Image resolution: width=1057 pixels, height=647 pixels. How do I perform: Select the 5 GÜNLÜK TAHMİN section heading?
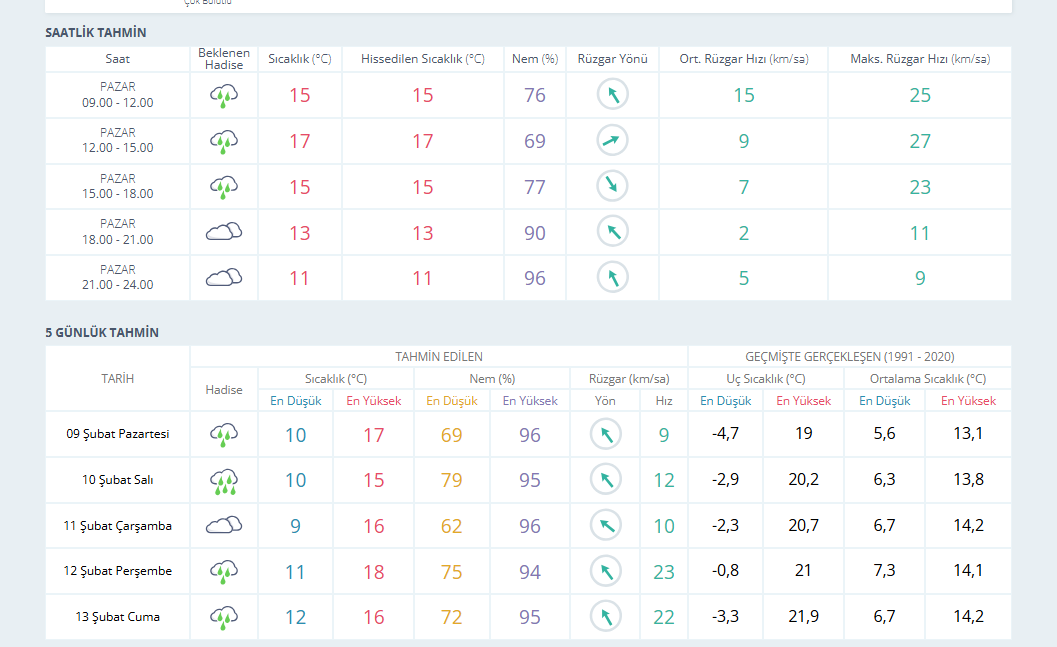102,332
